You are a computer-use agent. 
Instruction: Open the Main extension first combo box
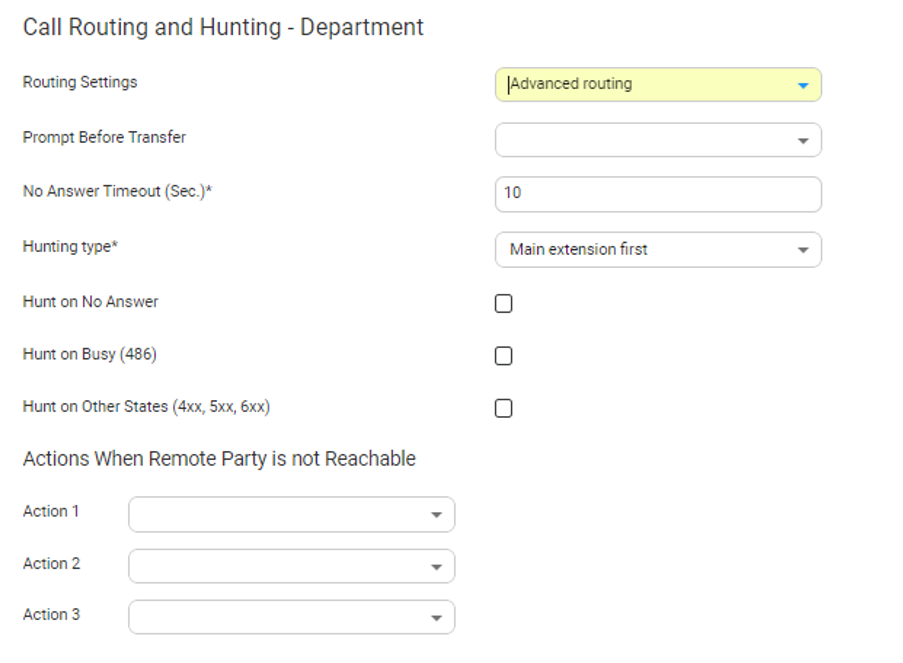(x=645, y=250)
